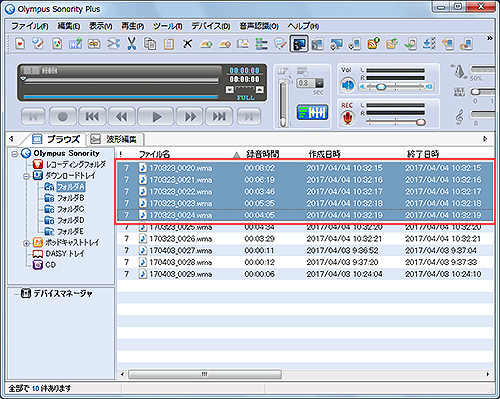
Task: Click the up arrow beside FULL display
Action: coord(260,90)
